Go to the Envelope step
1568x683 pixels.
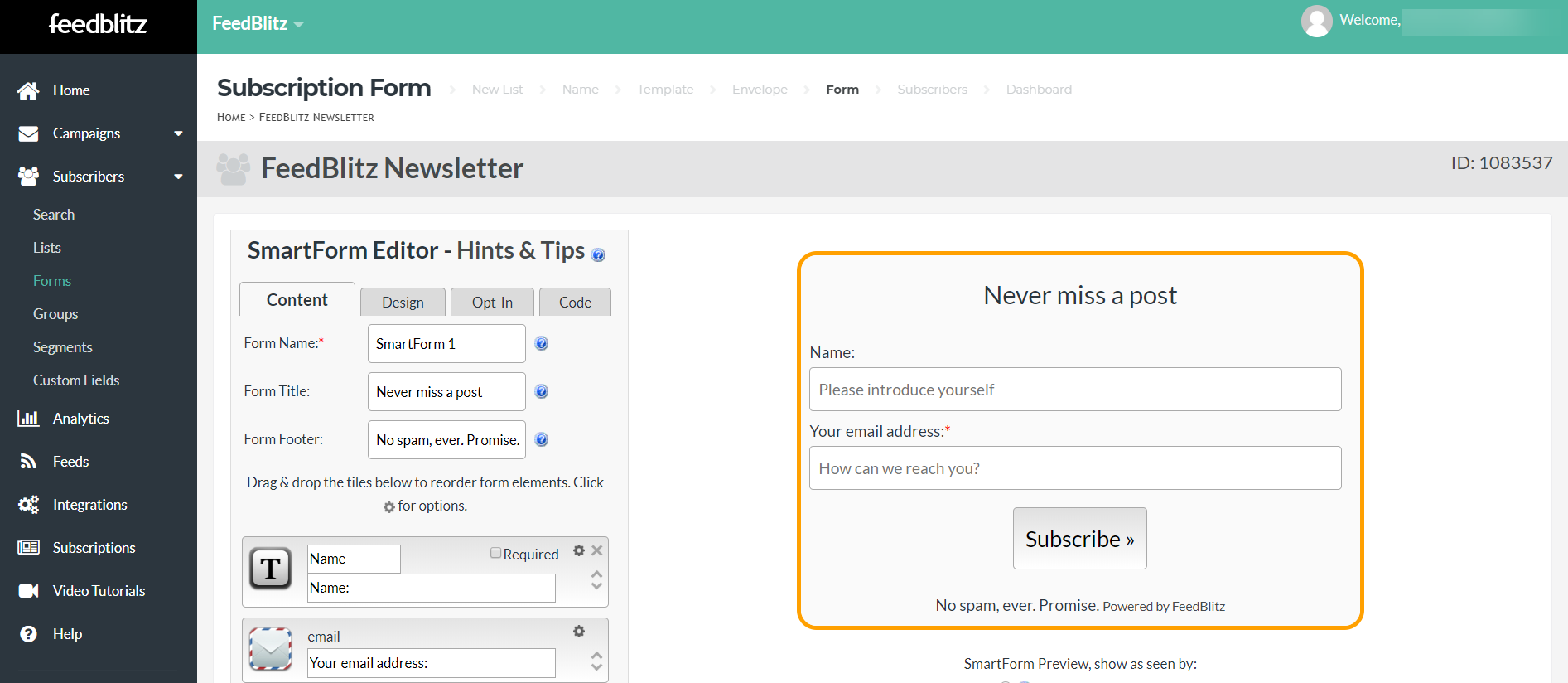click(760, 90)
